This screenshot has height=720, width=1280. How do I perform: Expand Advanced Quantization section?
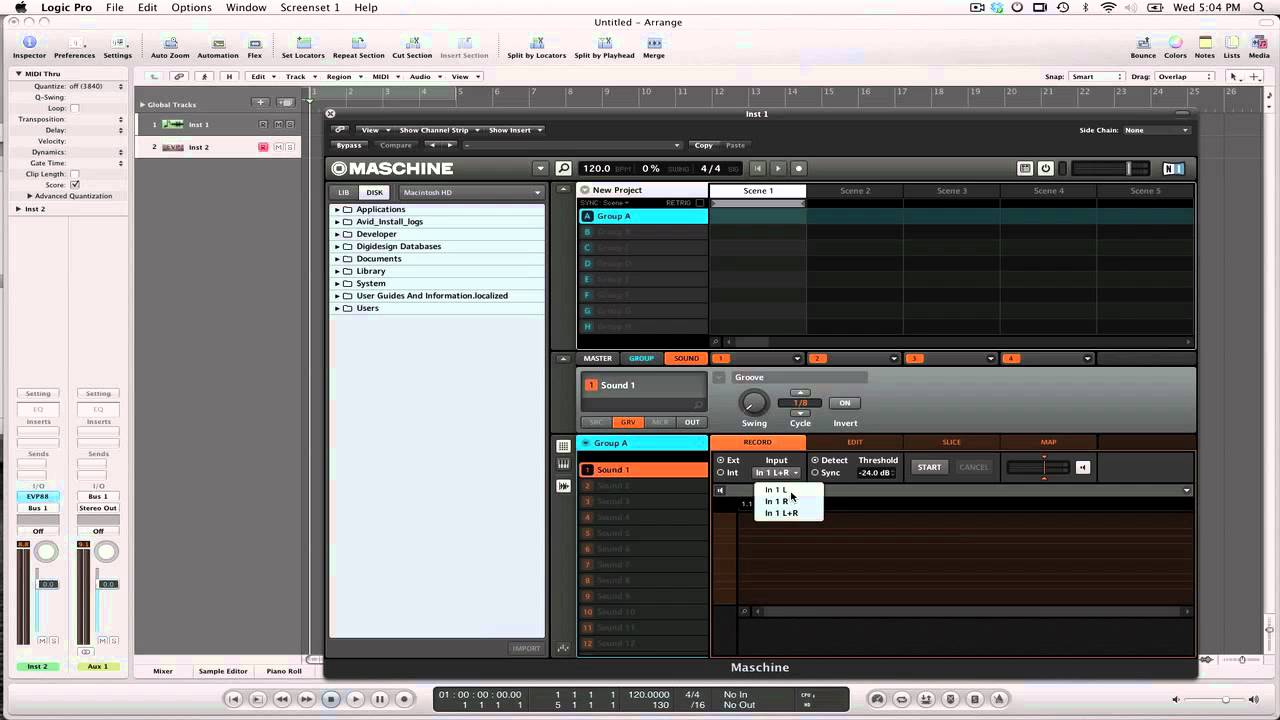[30, 196]
